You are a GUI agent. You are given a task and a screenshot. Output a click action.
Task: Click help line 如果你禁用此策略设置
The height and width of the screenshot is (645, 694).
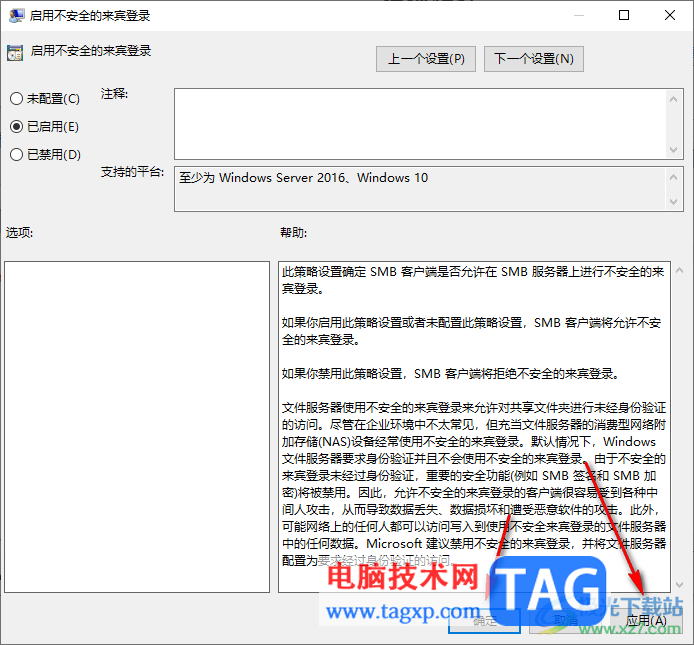[x=450, y=374]
